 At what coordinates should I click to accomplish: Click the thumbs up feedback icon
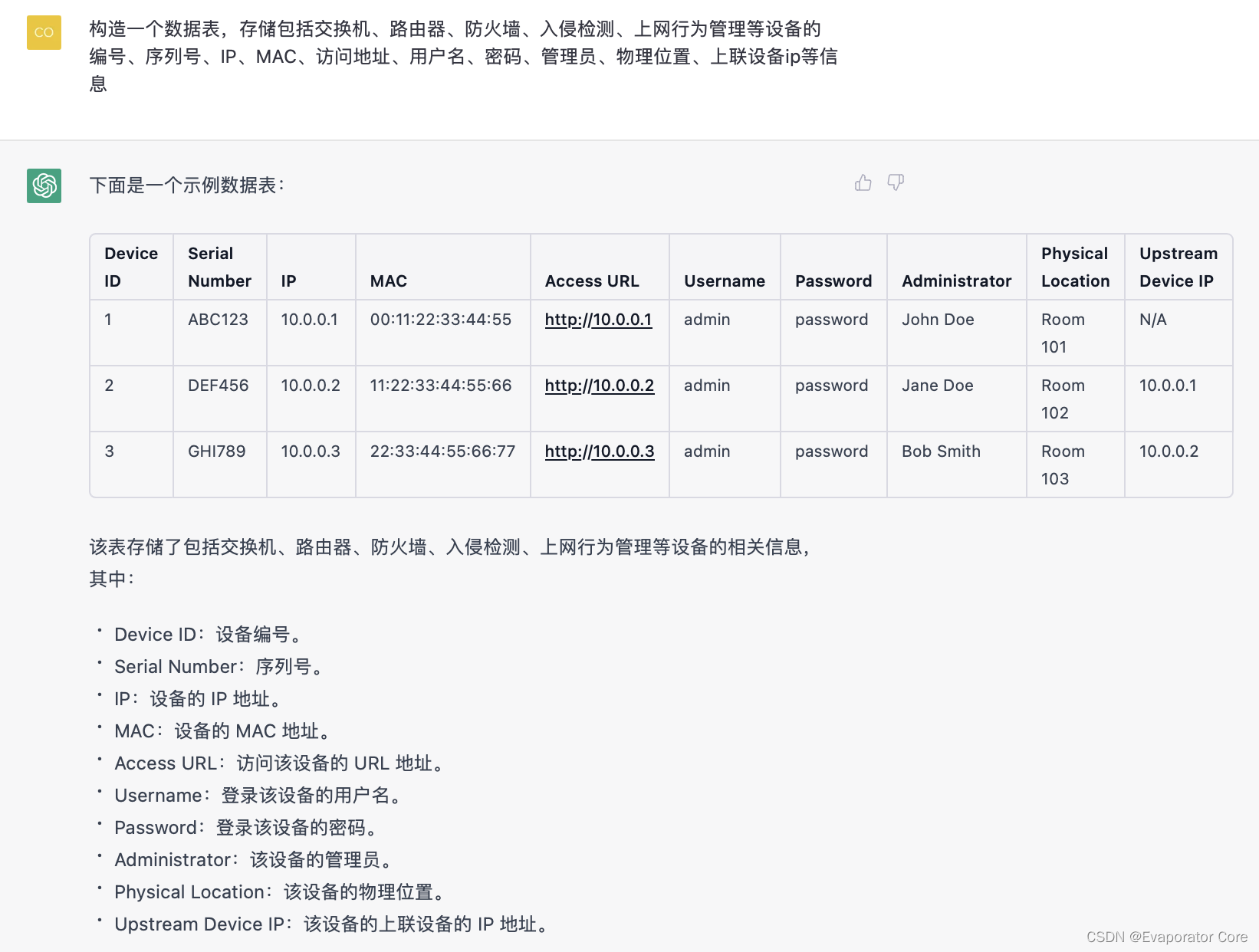pos(863,182)
